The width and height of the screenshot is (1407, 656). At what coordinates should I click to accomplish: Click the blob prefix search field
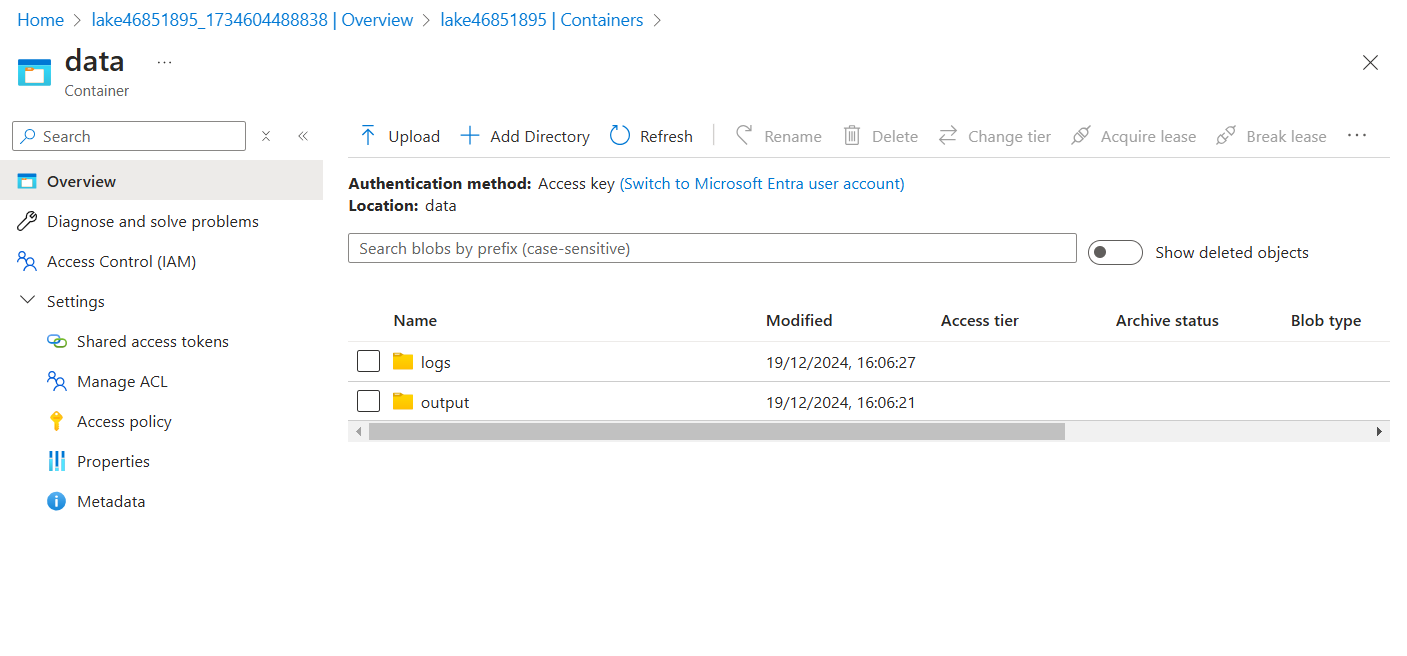click(x=712, y=248)
